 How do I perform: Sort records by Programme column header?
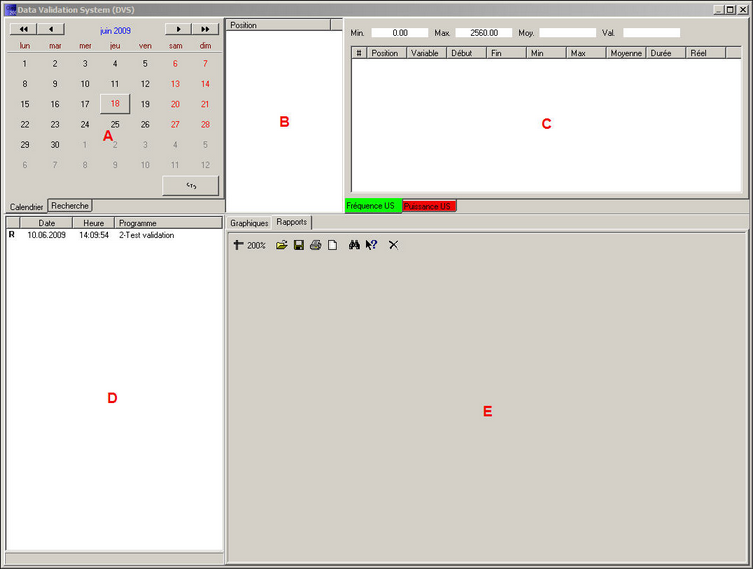tap(169, 223)
